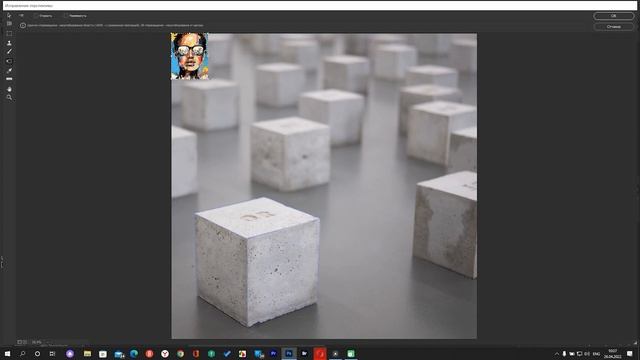Toggle the Перевернуть (Flop) checkbox
The height and width of the screenshot is (360, 640).
click(65, 16)
